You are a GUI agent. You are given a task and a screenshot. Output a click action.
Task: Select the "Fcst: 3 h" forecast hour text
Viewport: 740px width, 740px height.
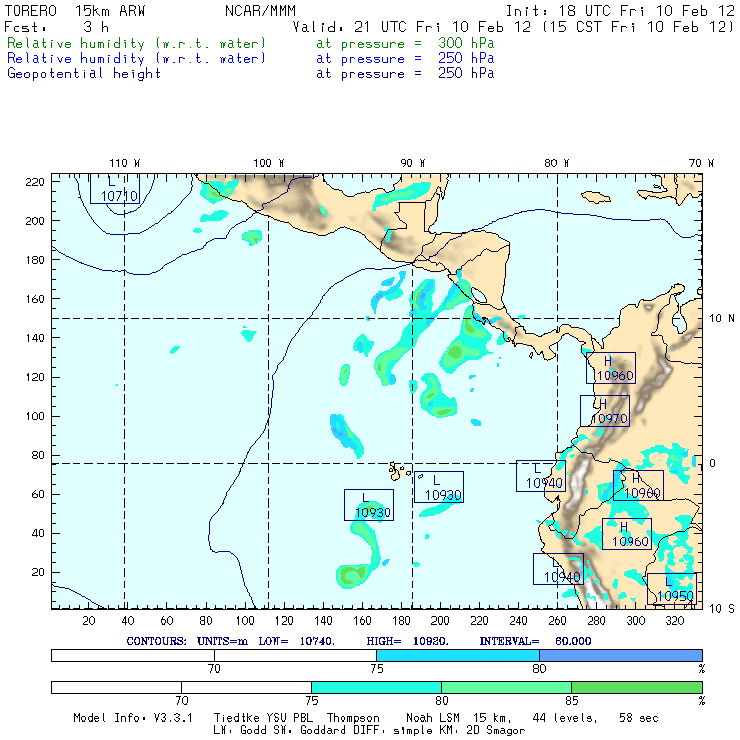coord(56,27)
